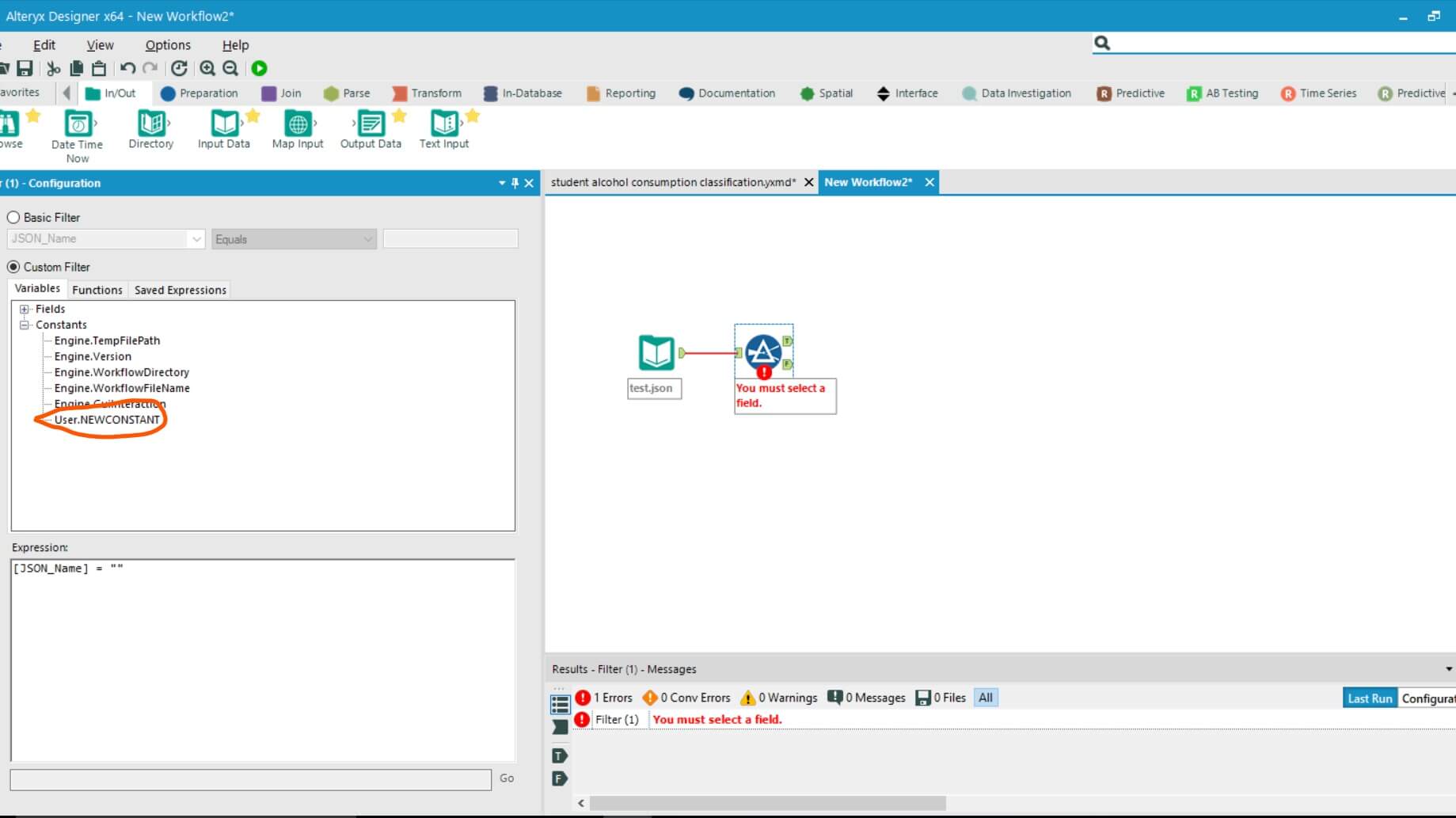Click the Results horizontal scrollbar

click(768, 803)
